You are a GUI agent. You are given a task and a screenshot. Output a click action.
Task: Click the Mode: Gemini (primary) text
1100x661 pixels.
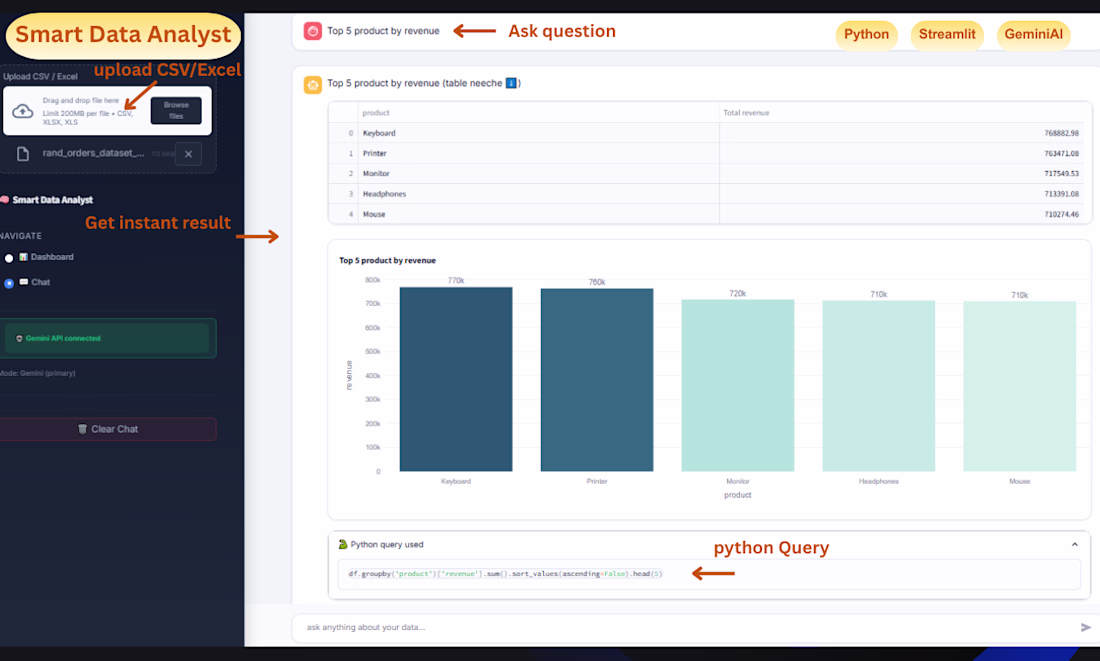coord(38,373)
